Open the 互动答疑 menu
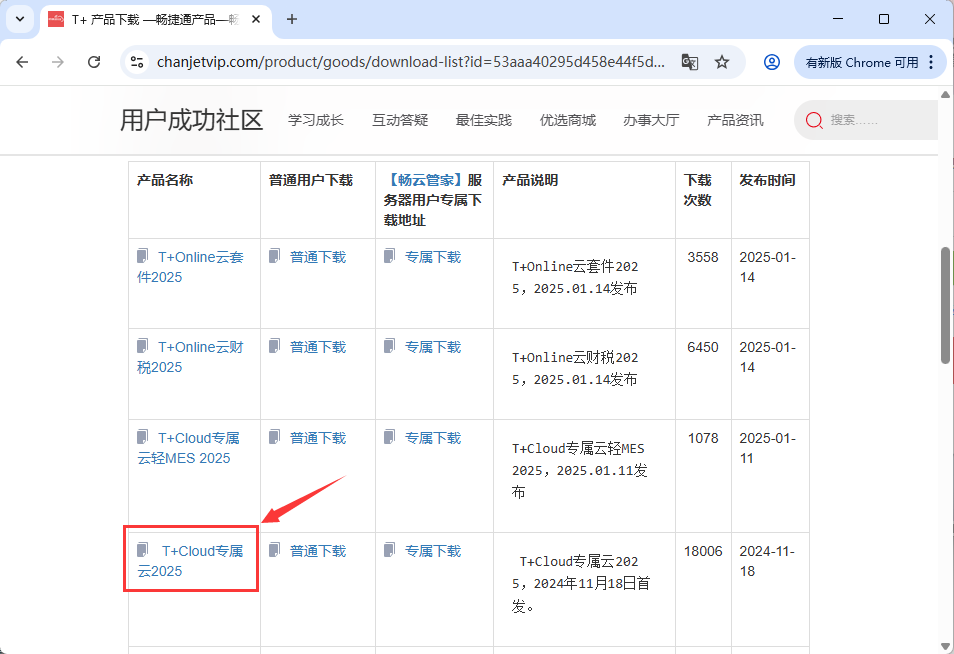The width and height of the screenshot is (954, 654). tap(400, 120)
